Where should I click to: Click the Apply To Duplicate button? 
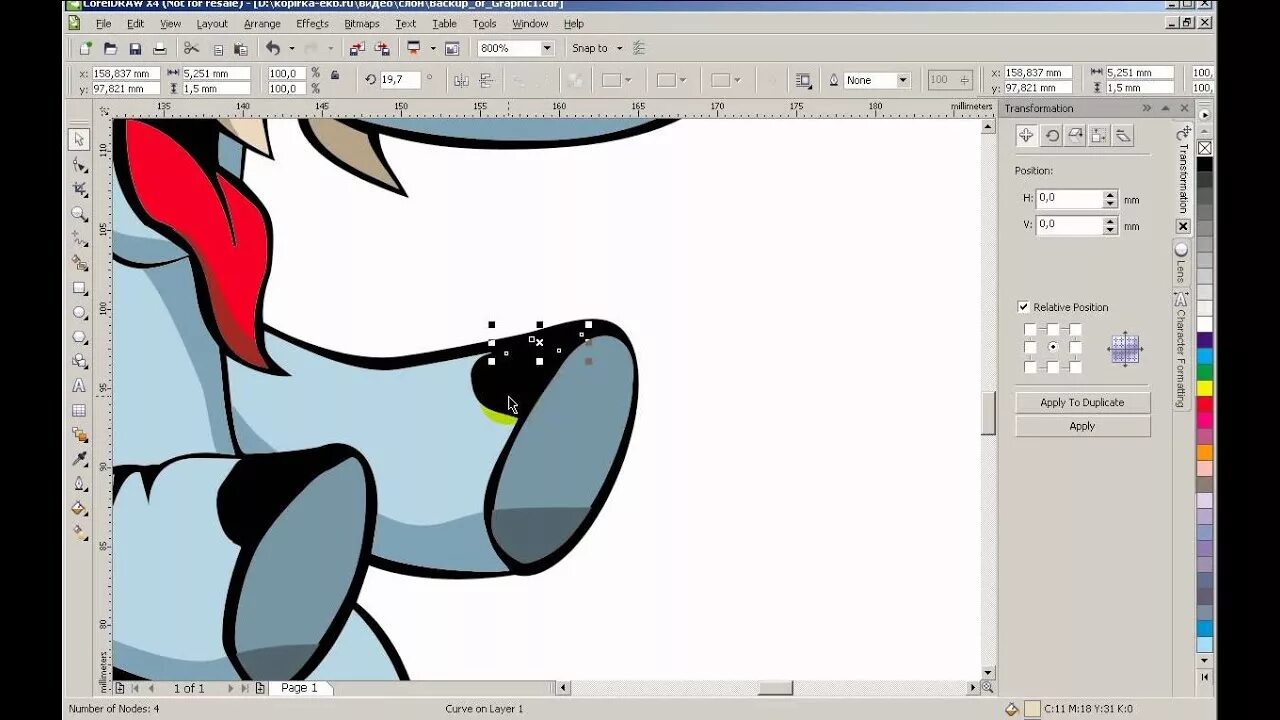coord(1082,402)
